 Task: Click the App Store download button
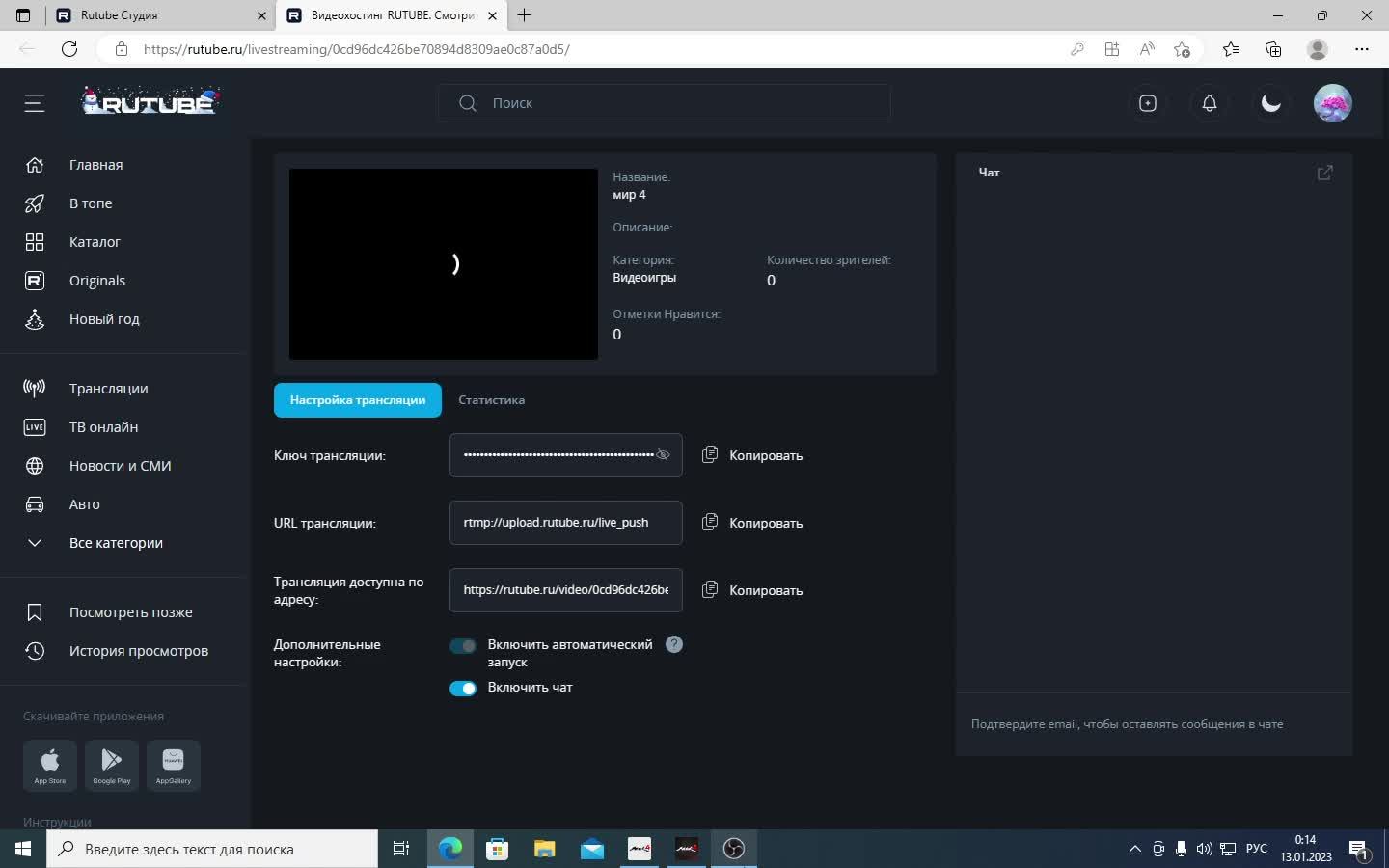(x=50, y=766)
